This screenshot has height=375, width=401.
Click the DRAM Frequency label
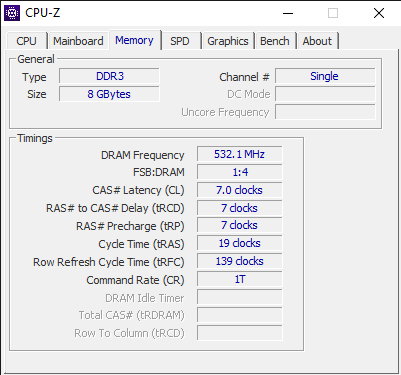pyautogui.click(x=143, y=155)
